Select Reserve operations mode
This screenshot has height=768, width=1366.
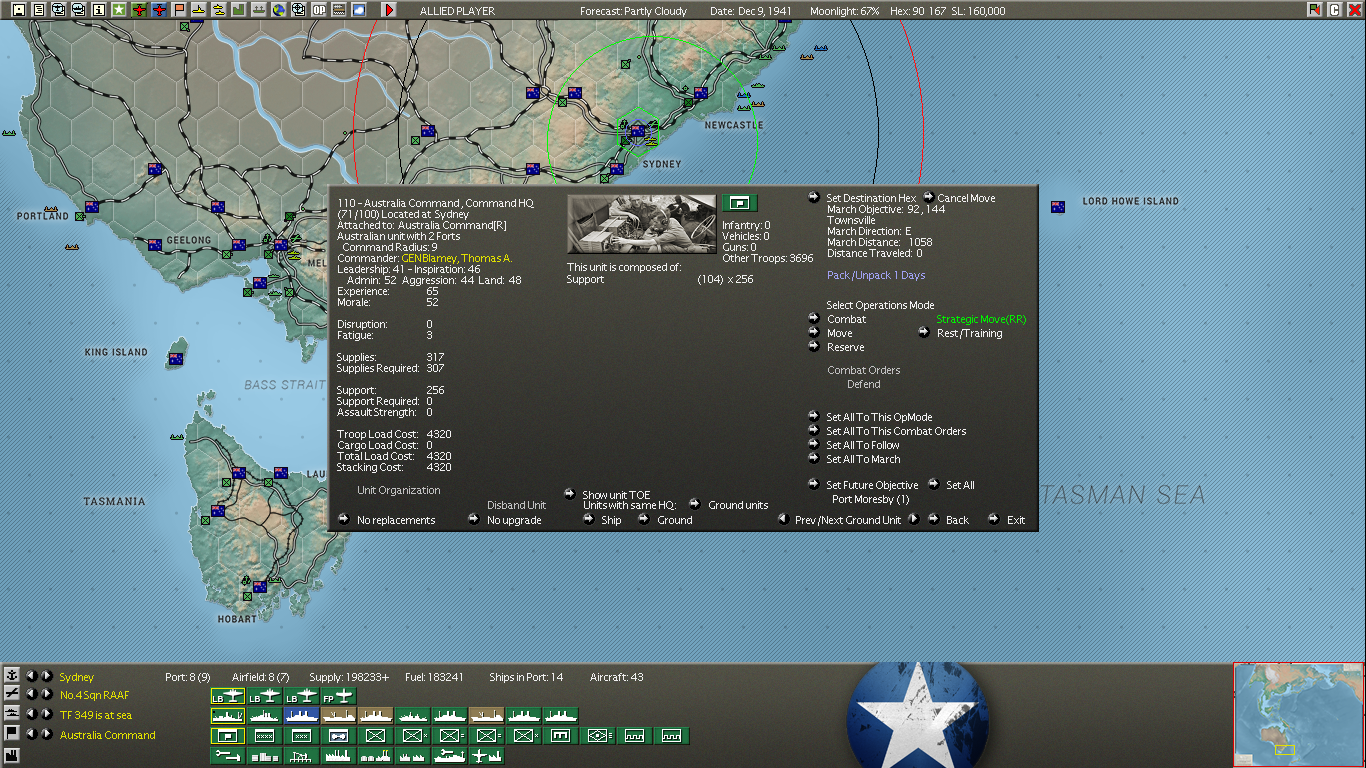[x=844, y=348]
